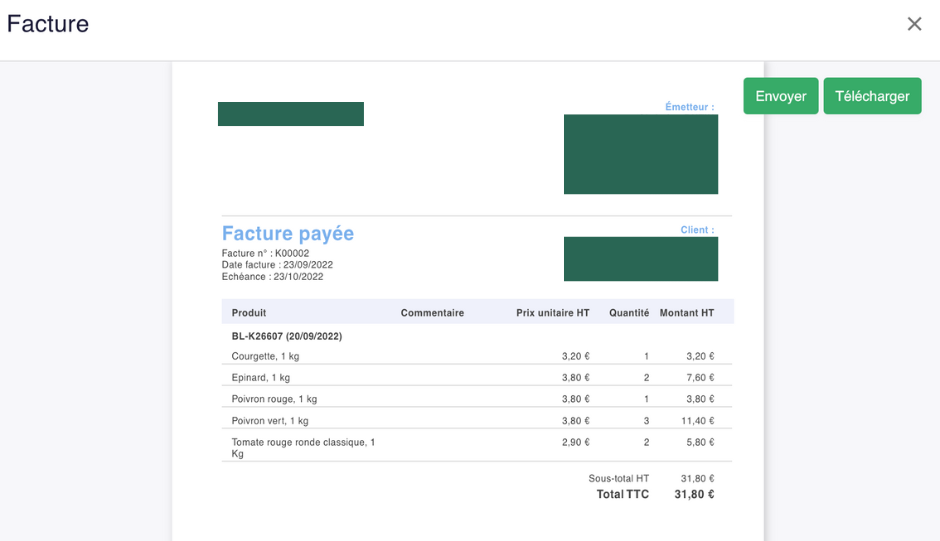
Task: Click the Commentaire column header
Action: click(x=432, y=313)
